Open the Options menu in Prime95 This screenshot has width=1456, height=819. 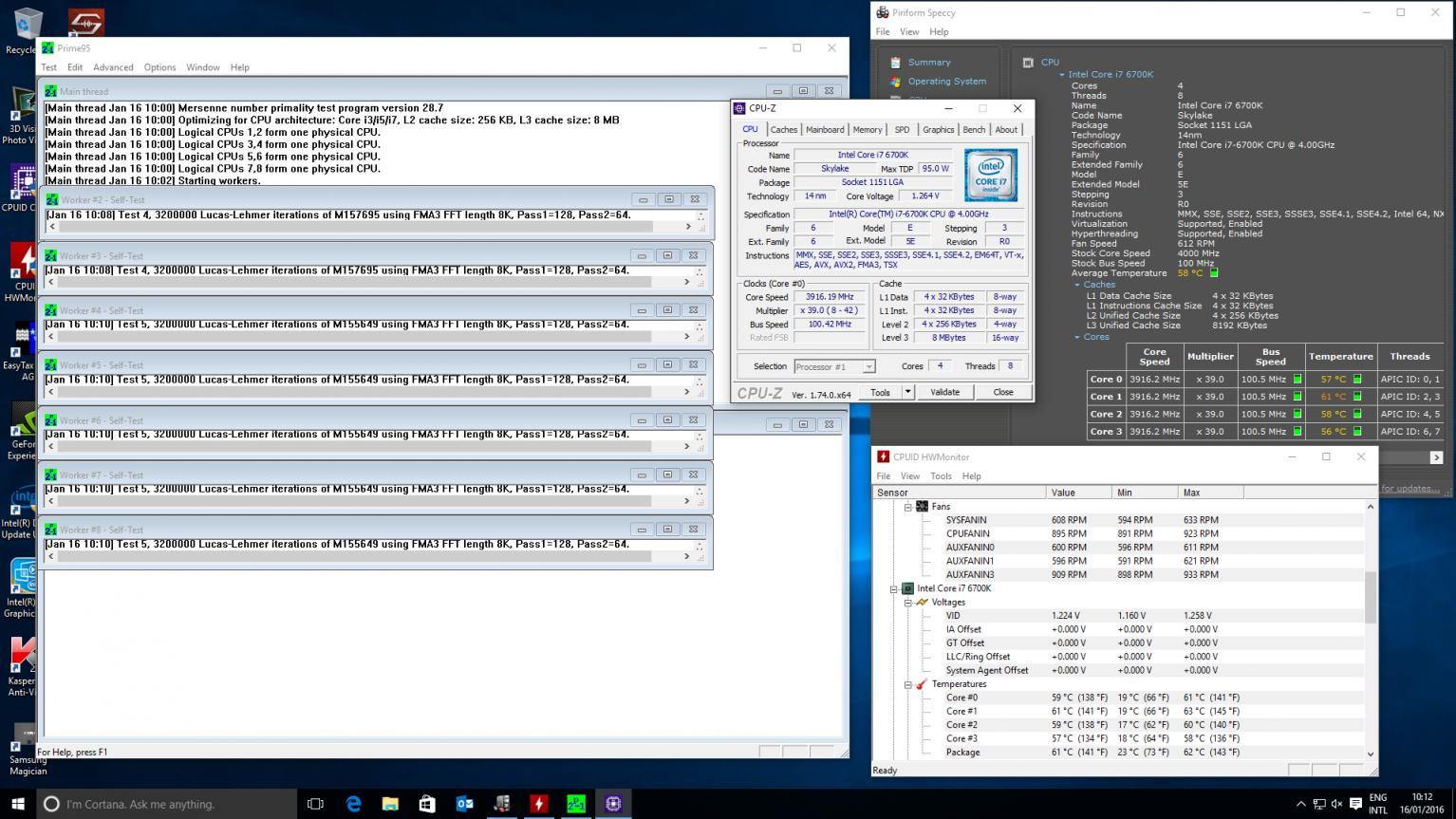click(x=159, y=67)
